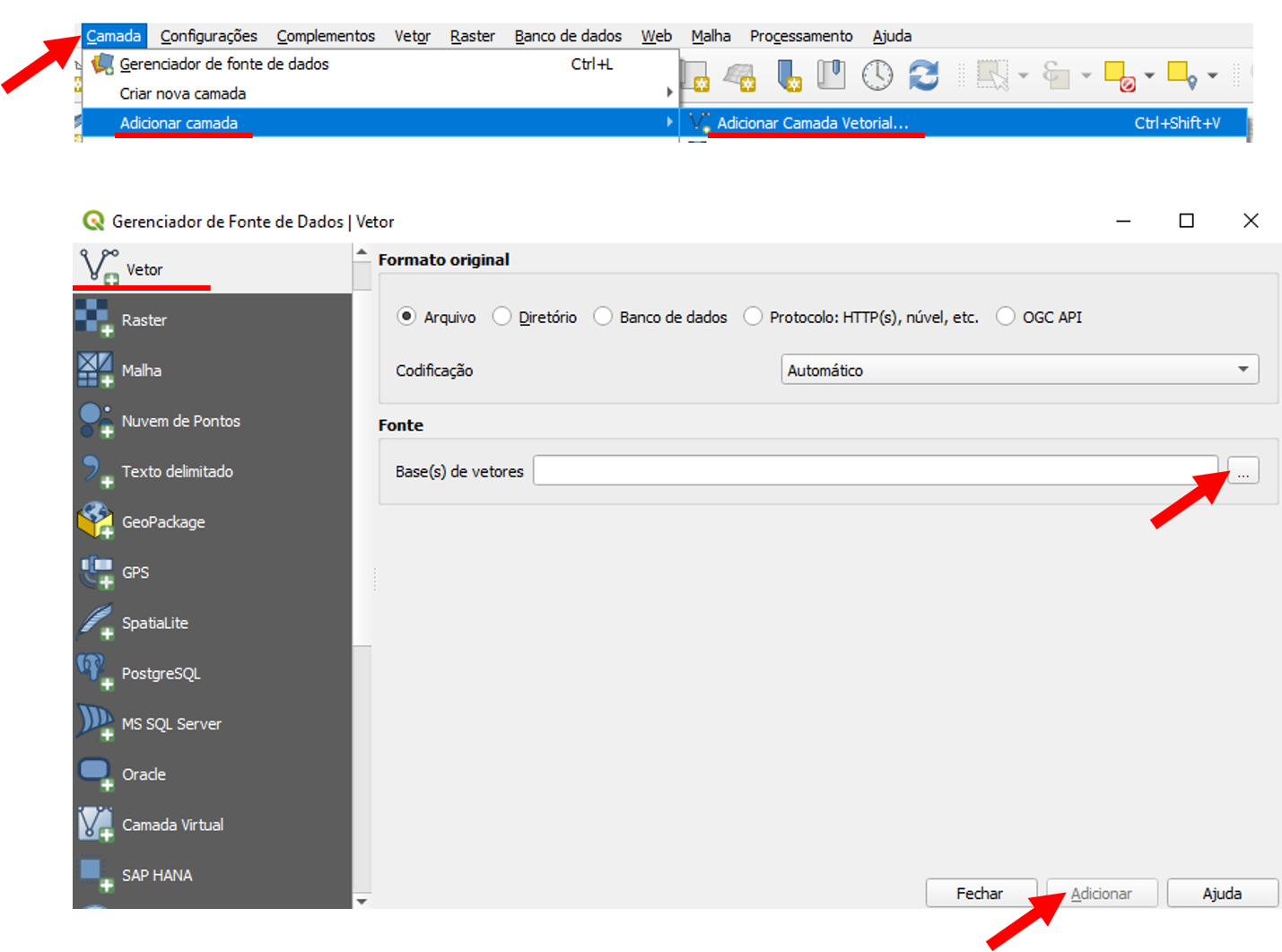Click the refresh icon in the toolbar
This screenshot has width=1282, height=952.
point(923,75)
